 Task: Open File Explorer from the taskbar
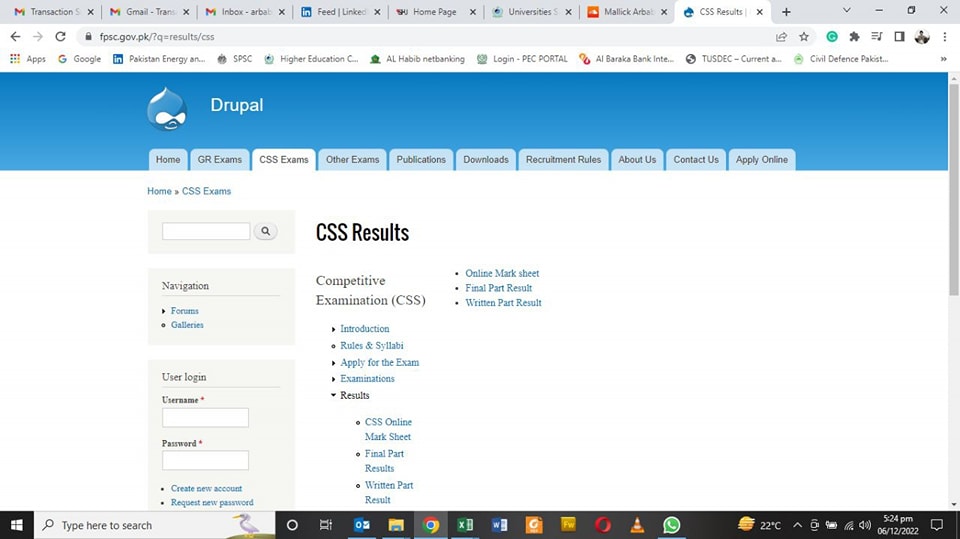(x=396, y=525)
